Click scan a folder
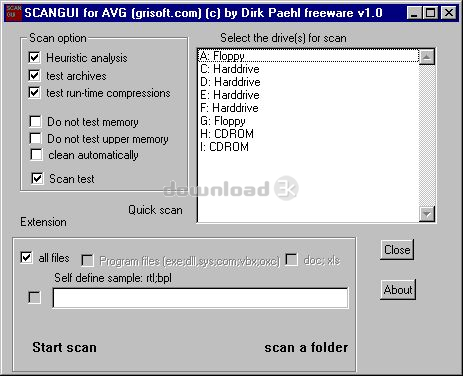463x376 pixels. pyautogui.click(x=306, y=348)
